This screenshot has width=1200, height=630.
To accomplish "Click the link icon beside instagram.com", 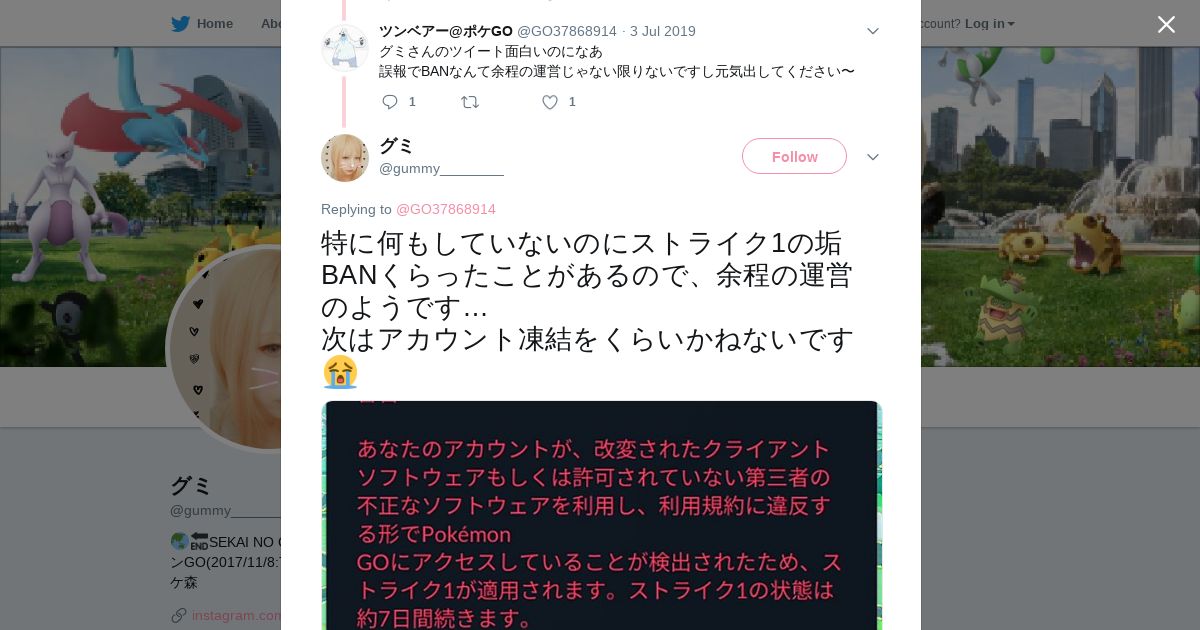I will click(x=179, y=615).
